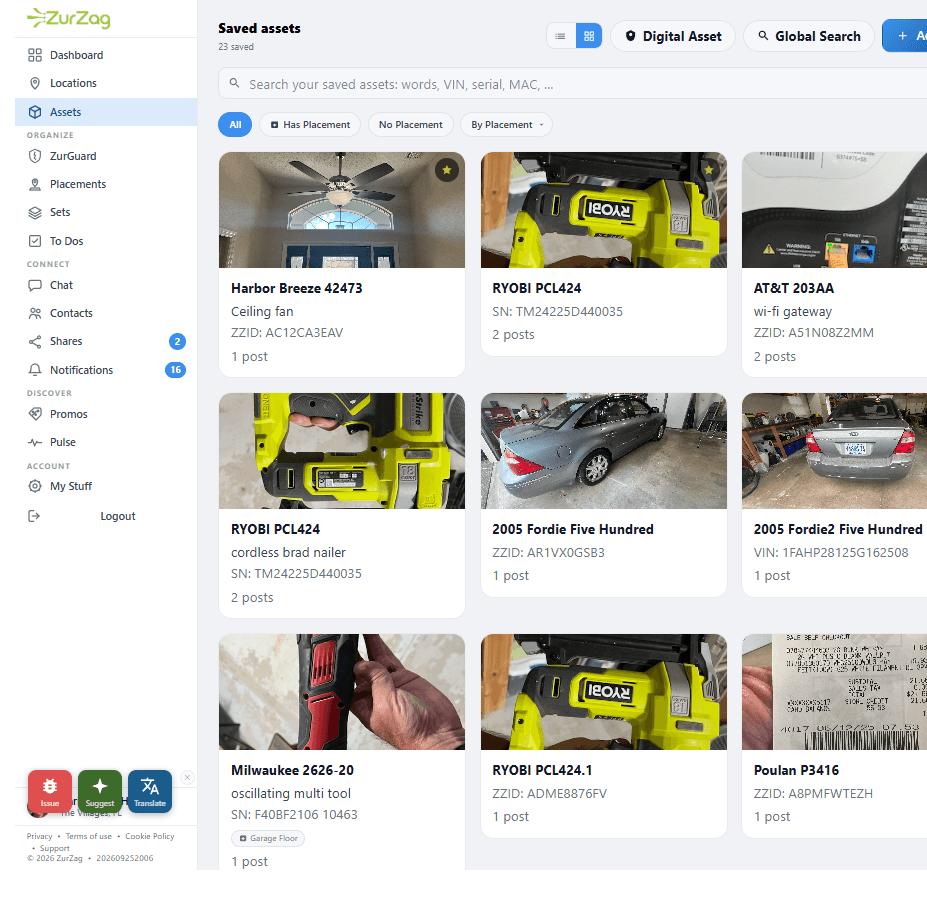Select the All filter chip

pyautogui.click(x=235, y=125)
